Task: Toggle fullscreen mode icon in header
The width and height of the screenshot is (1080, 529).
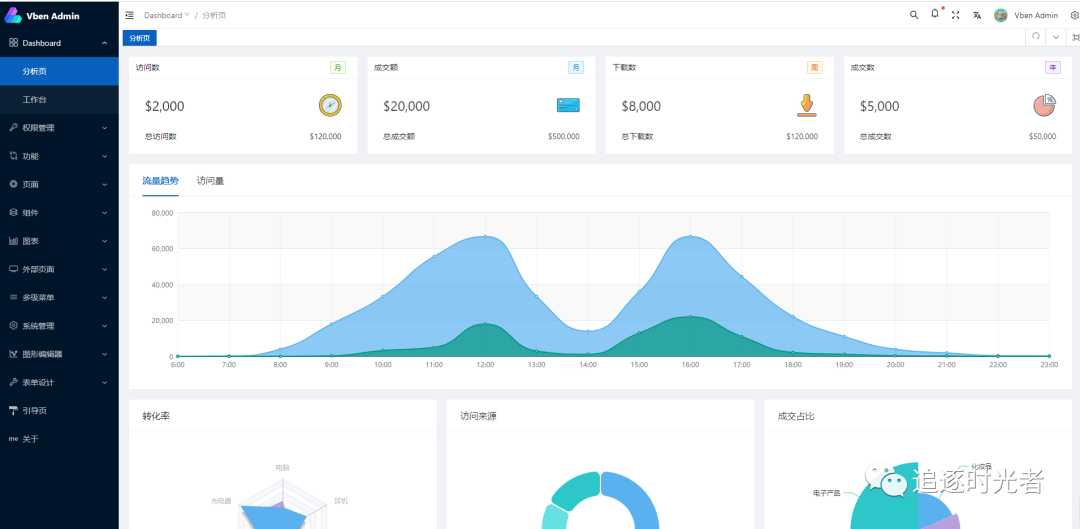Action: [x=955, y=15]
